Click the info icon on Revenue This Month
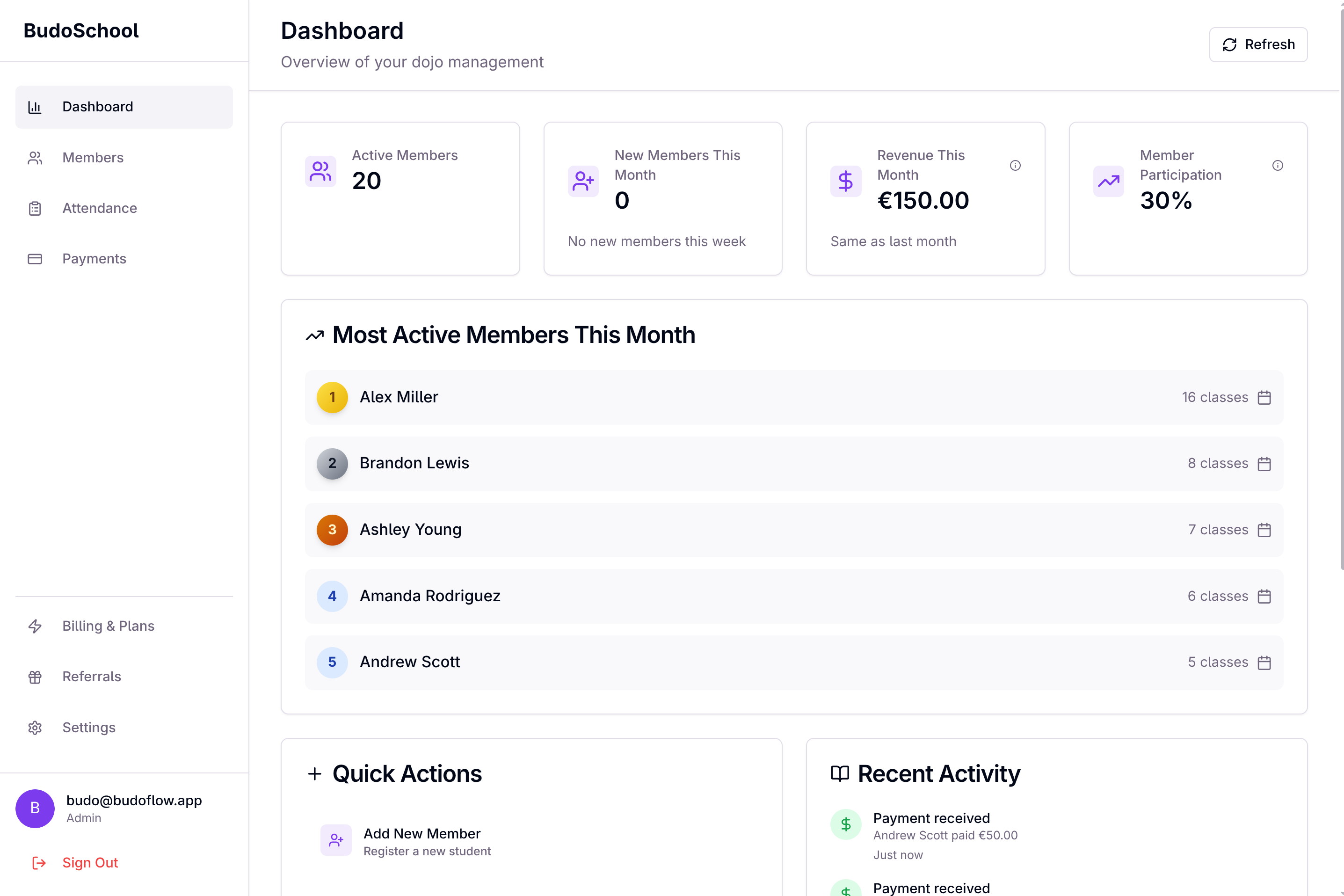Viewport: 1344px width, 896px height. point(1016,165)
